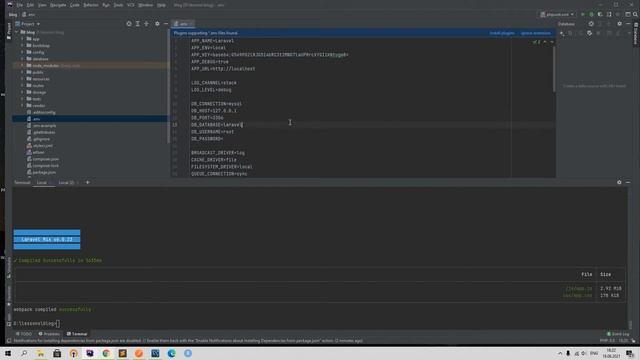Open the File menu
The width and height of the screenshot is (640, 360).
click(x=19, y=5)
